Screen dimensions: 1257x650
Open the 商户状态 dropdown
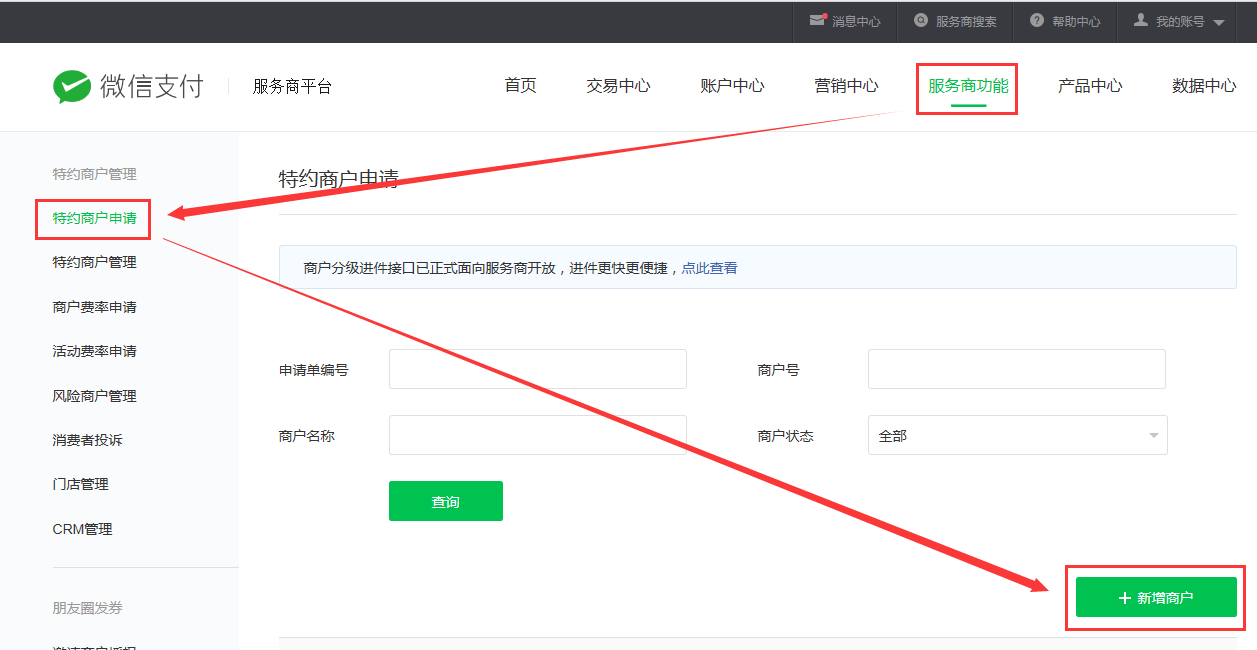point(1017,436)
